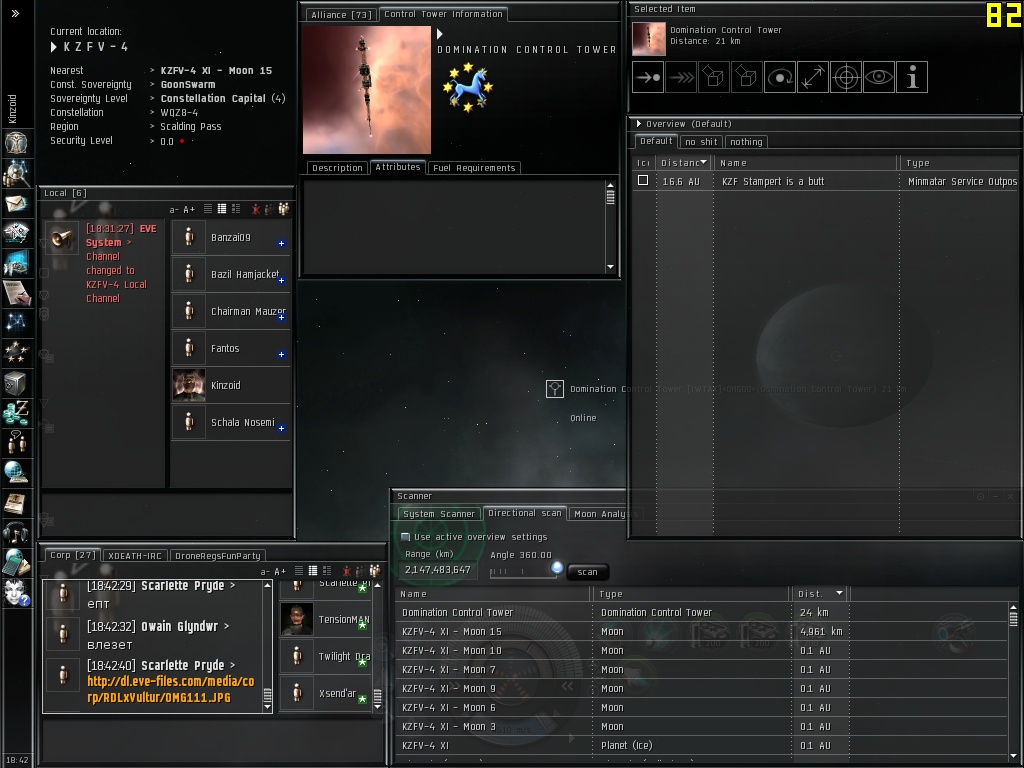Open the Description tab of control tower
The image size is (1024, 768).
pyautogui.click(x=337, y=168)
